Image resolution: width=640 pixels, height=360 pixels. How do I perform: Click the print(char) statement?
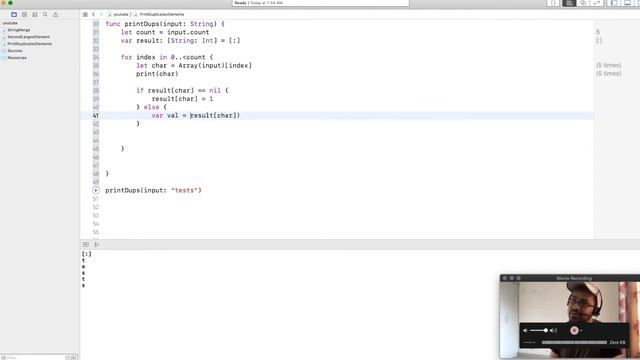(157, 74)
